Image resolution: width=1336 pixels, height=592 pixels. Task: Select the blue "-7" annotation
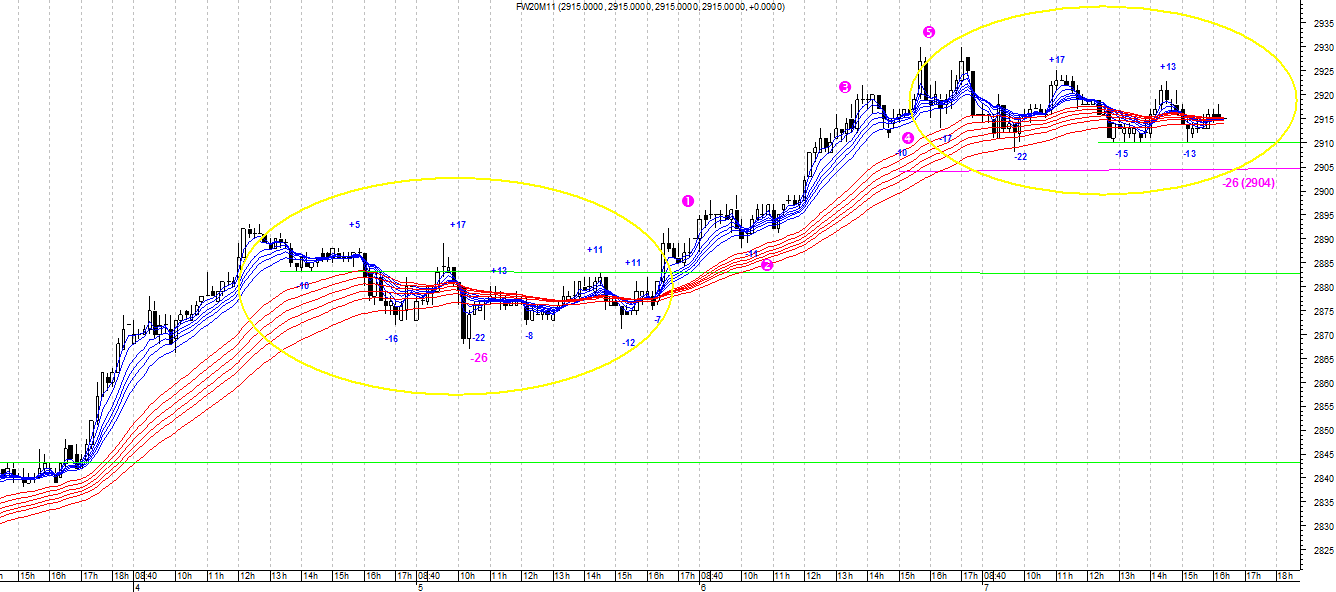point(657,319)
